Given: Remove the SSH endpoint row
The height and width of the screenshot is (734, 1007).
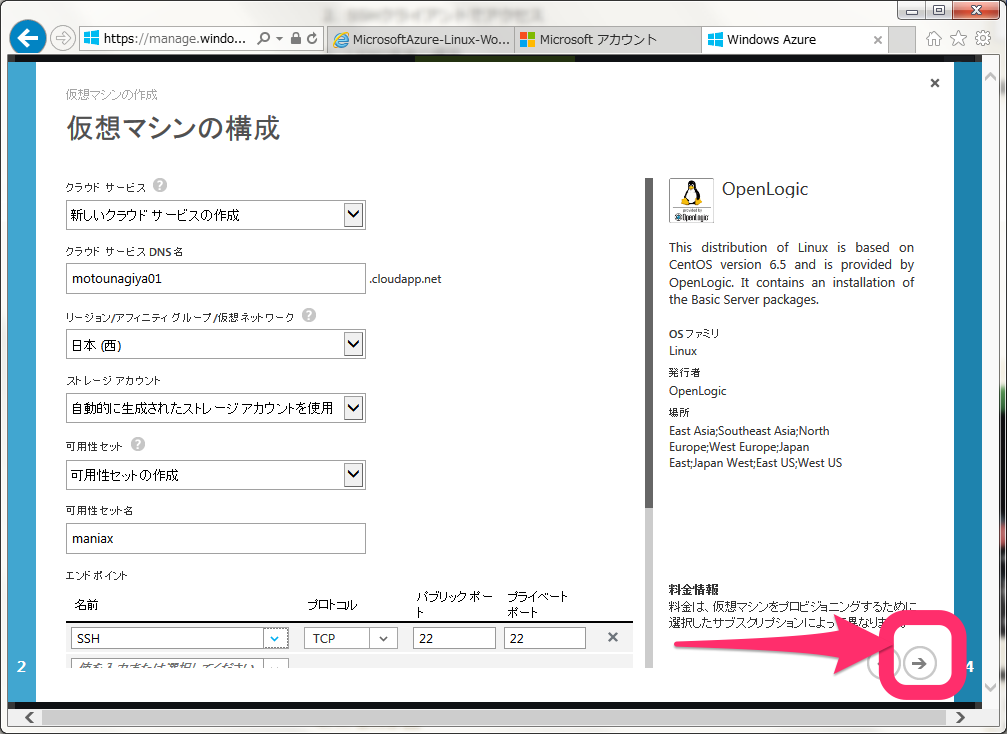Looking at the screenshot, I should [613, 637].
